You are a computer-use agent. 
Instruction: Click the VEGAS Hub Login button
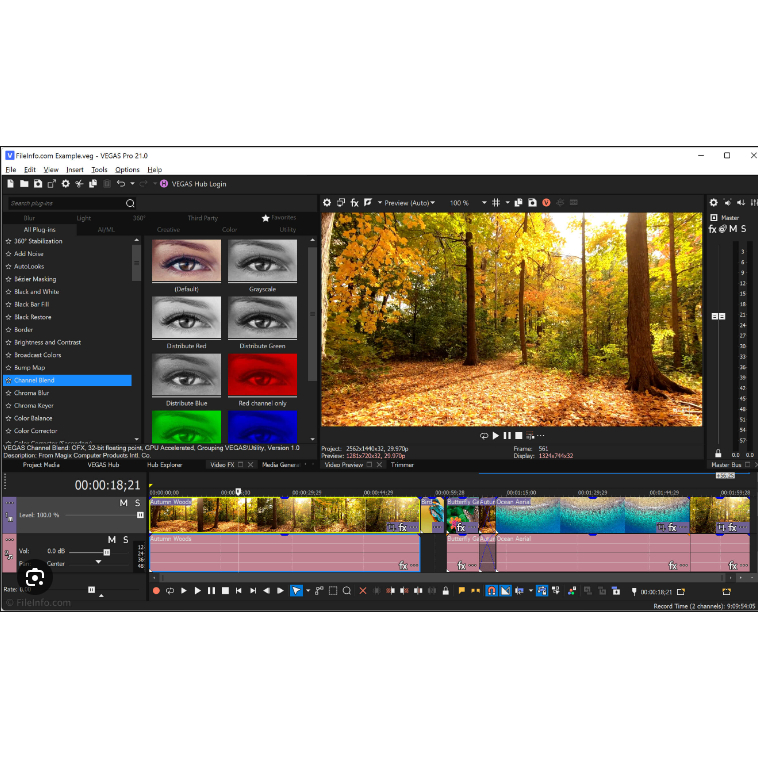(x=198, y=184)
